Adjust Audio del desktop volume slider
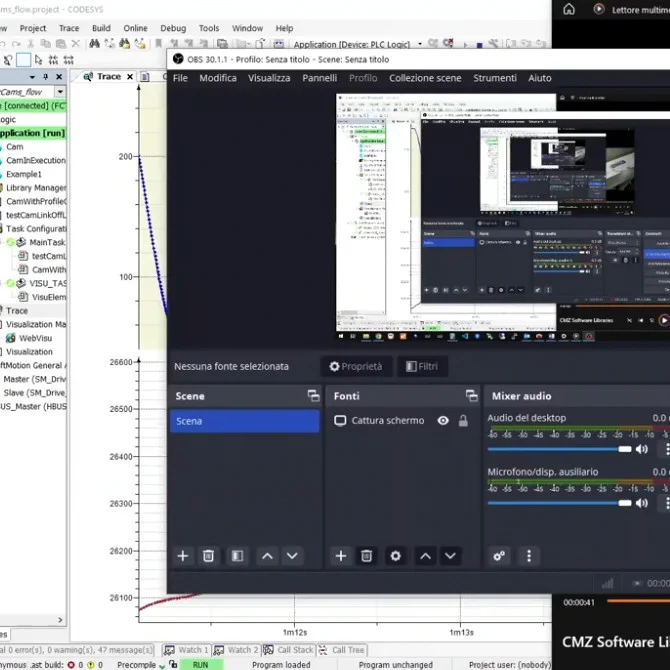670x670 pixels. (559, 449)
